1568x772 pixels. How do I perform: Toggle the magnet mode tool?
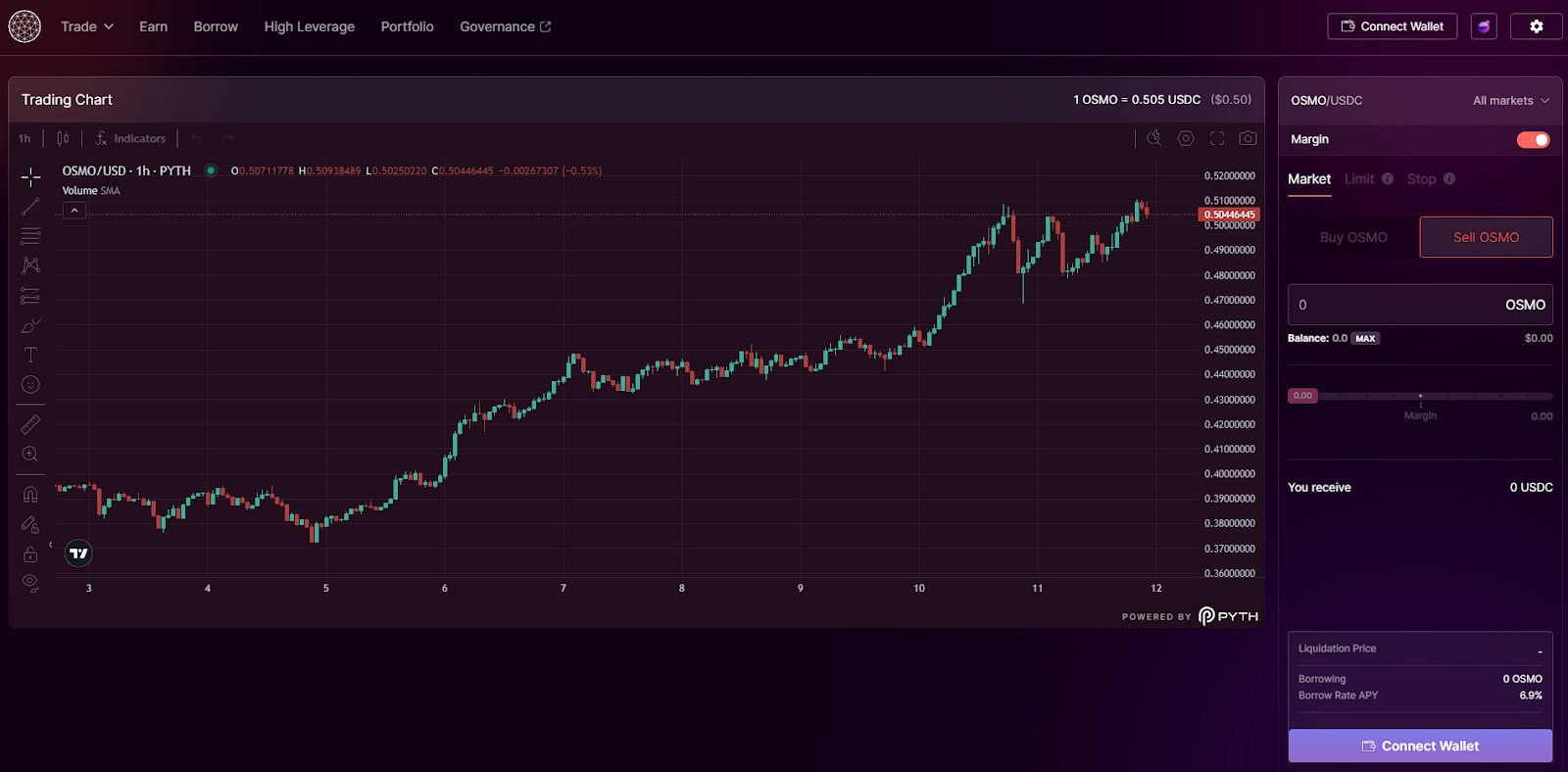[x=30, y=495]
